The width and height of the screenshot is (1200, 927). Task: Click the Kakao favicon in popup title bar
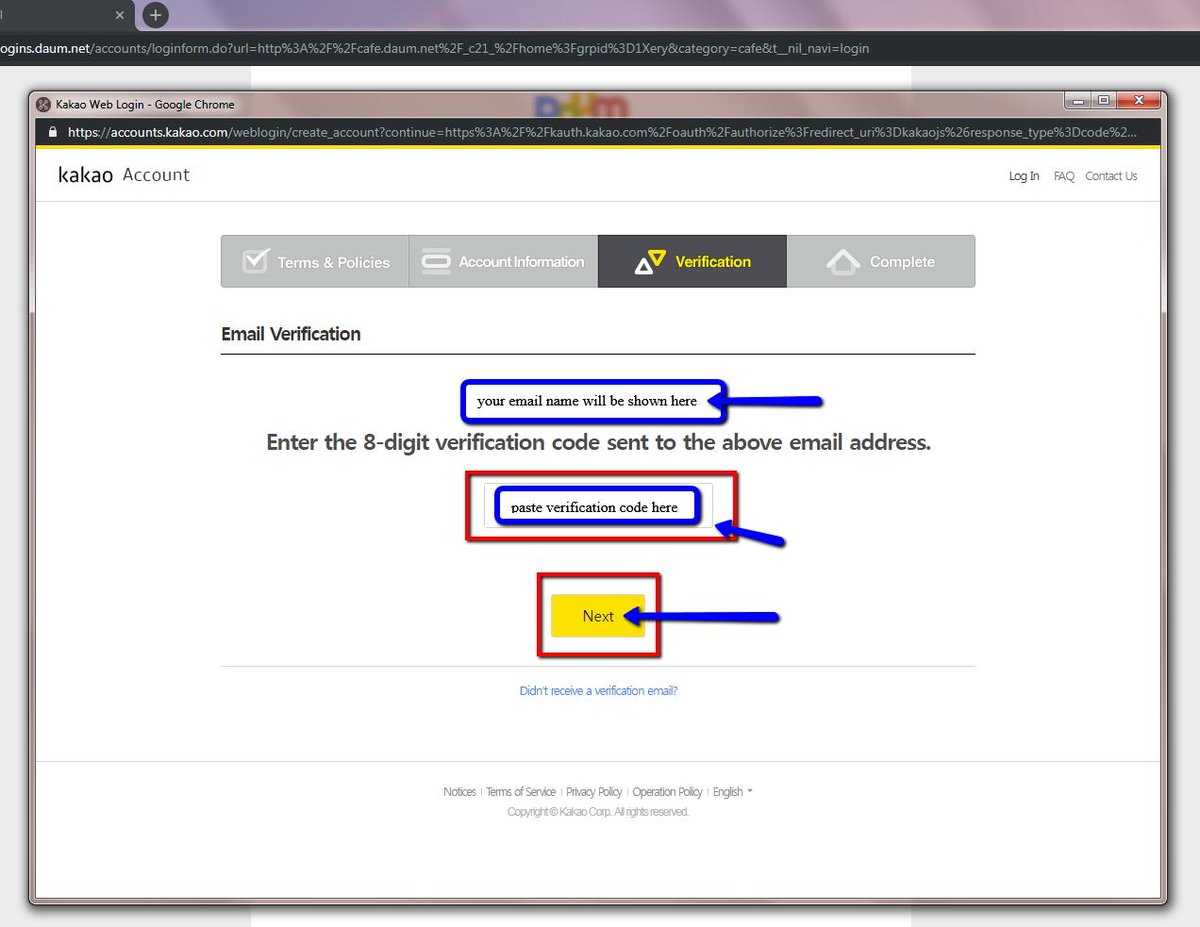43,104
